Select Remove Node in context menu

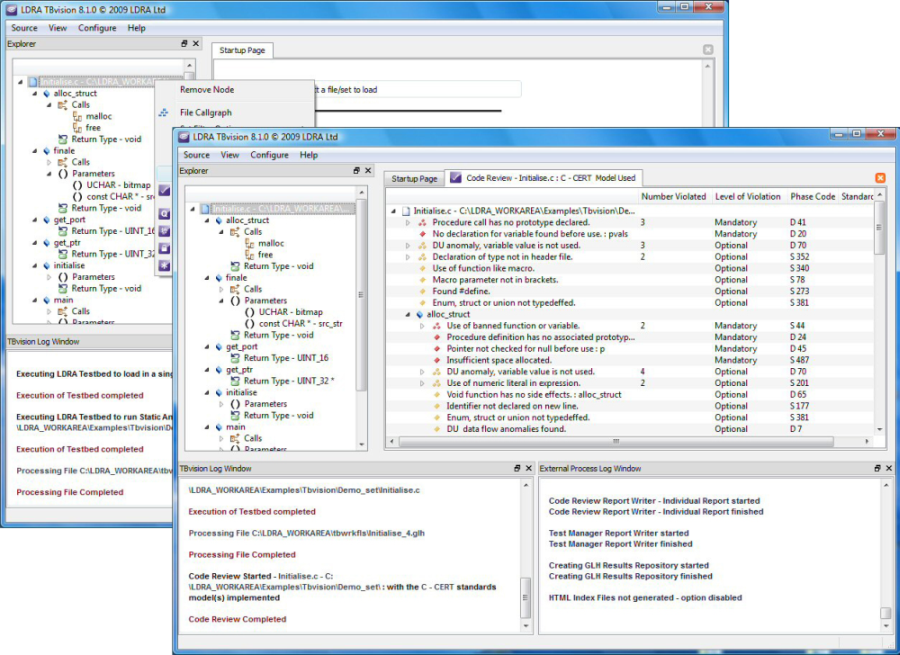(207, 90)
